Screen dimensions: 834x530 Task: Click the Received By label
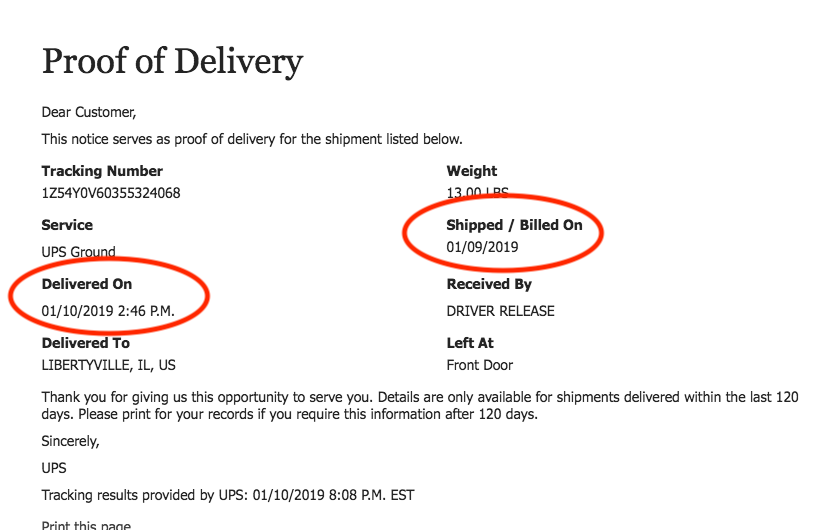click(489, 284)
